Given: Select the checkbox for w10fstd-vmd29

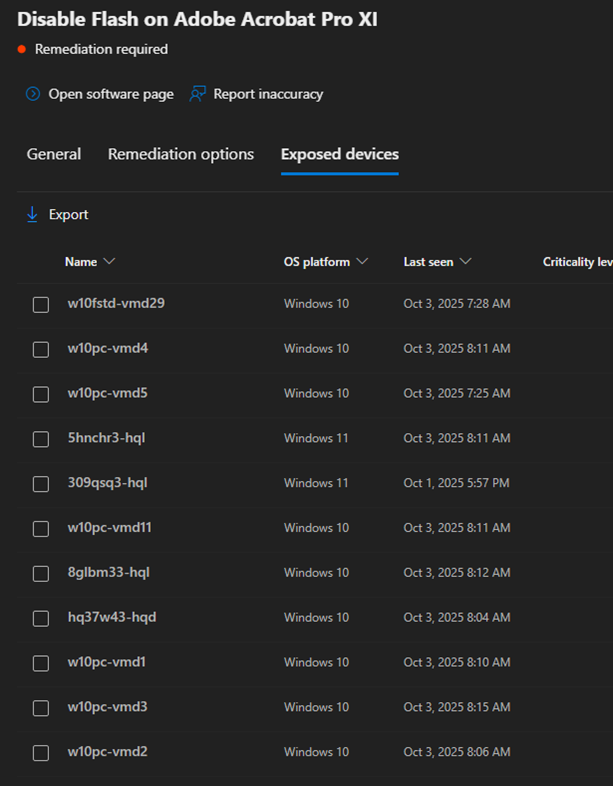Looking at the screenshot, I should [41, 304].
